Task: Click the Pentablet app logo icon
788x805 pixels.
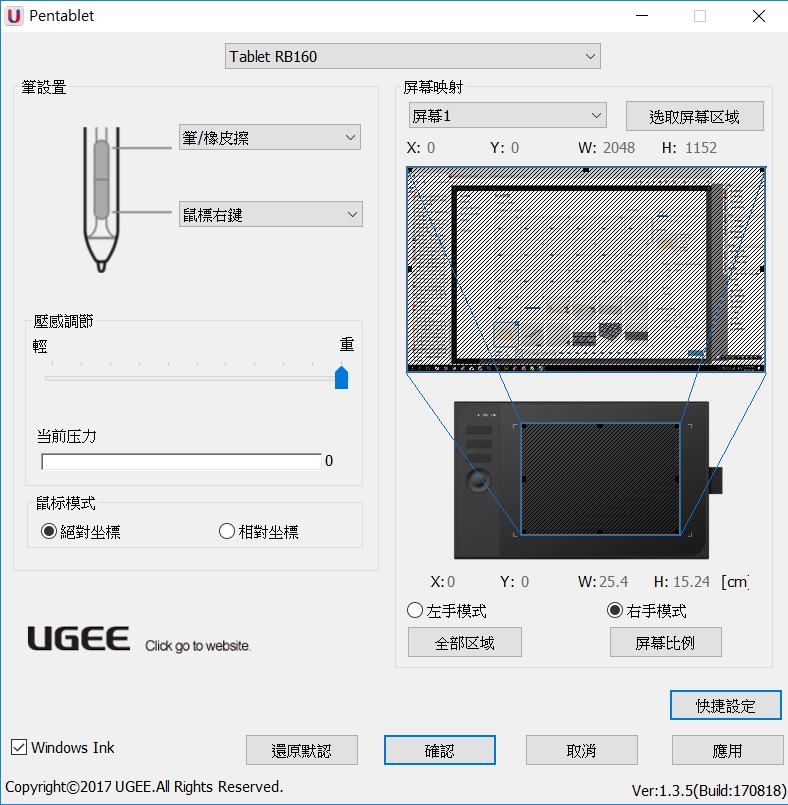Action: coord(15,16)
